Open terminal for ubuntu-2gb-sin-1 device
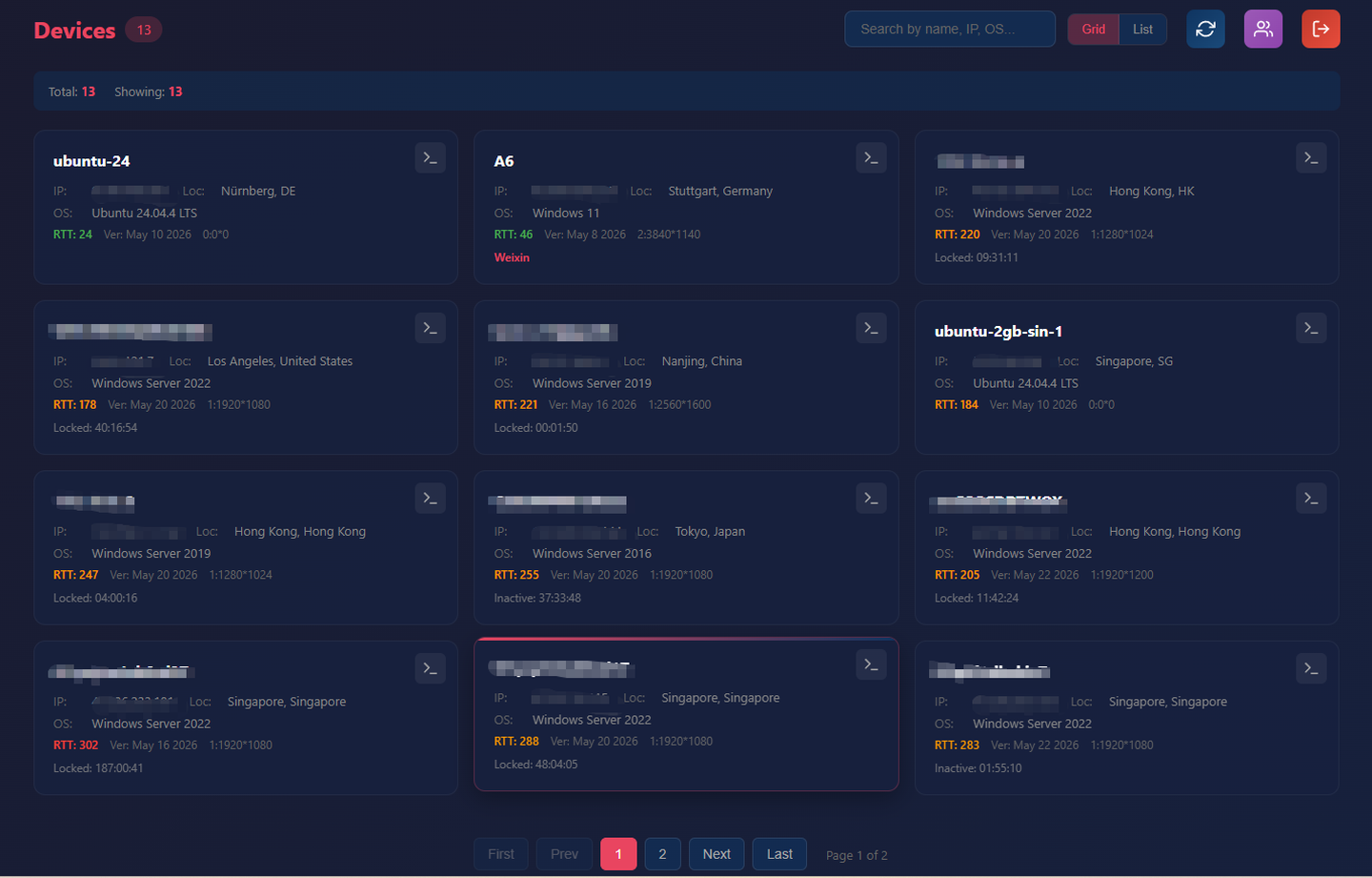This screenshot has width=1372, height=878. (1311, 328)
